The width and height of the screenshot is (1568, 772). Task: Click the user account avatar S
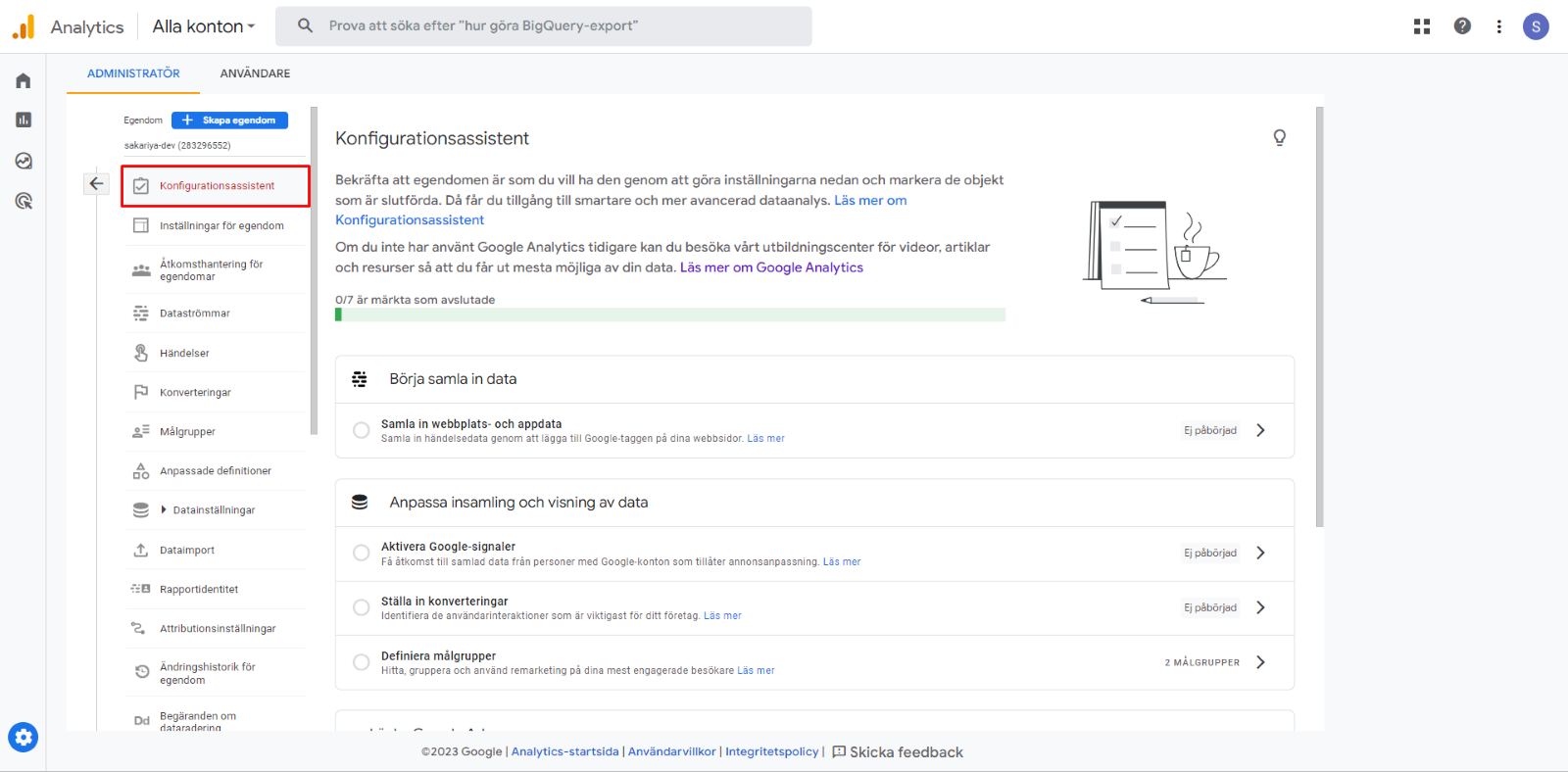1536,26
